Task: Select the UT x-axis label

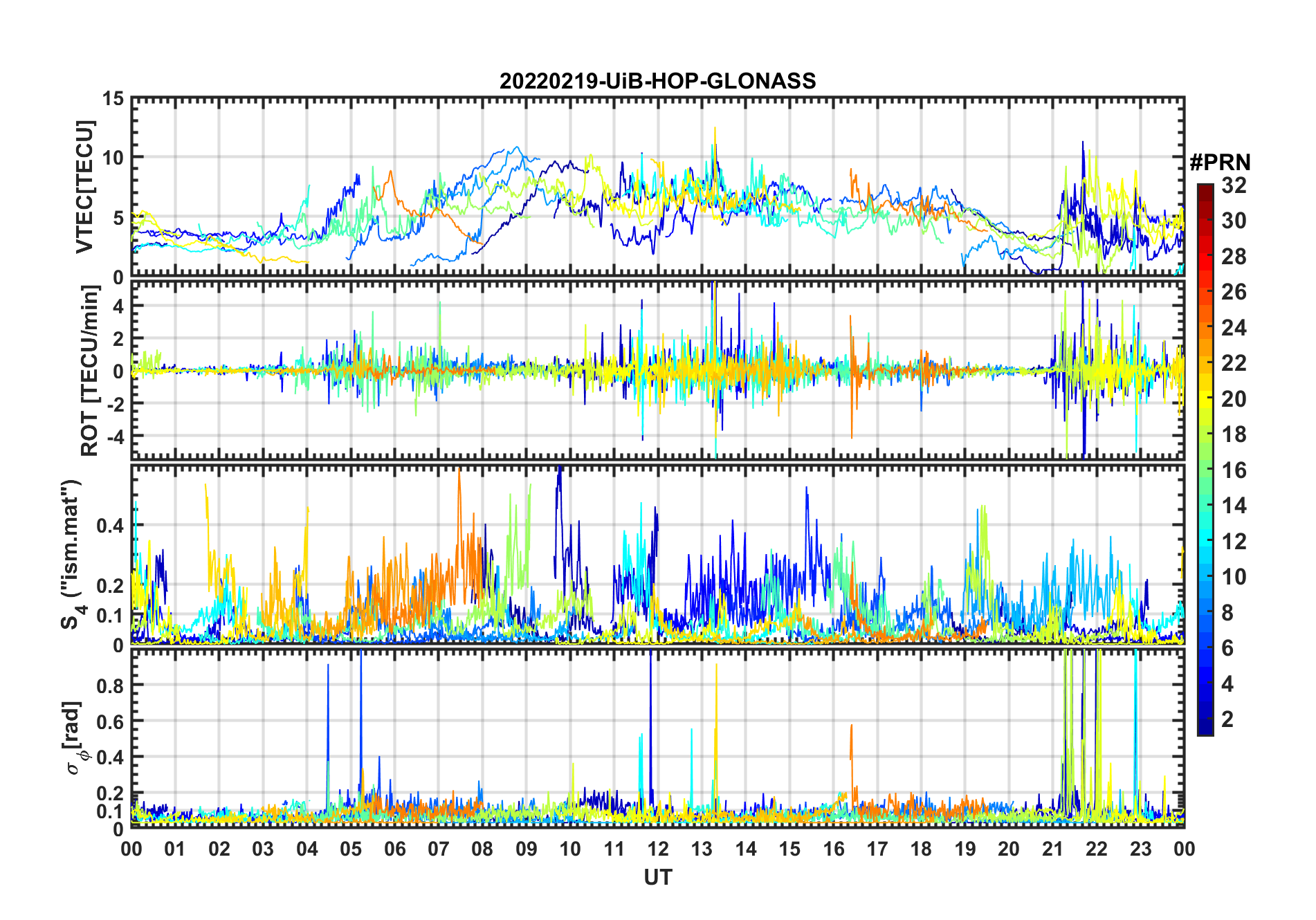Action: click(x=657, y=877)
